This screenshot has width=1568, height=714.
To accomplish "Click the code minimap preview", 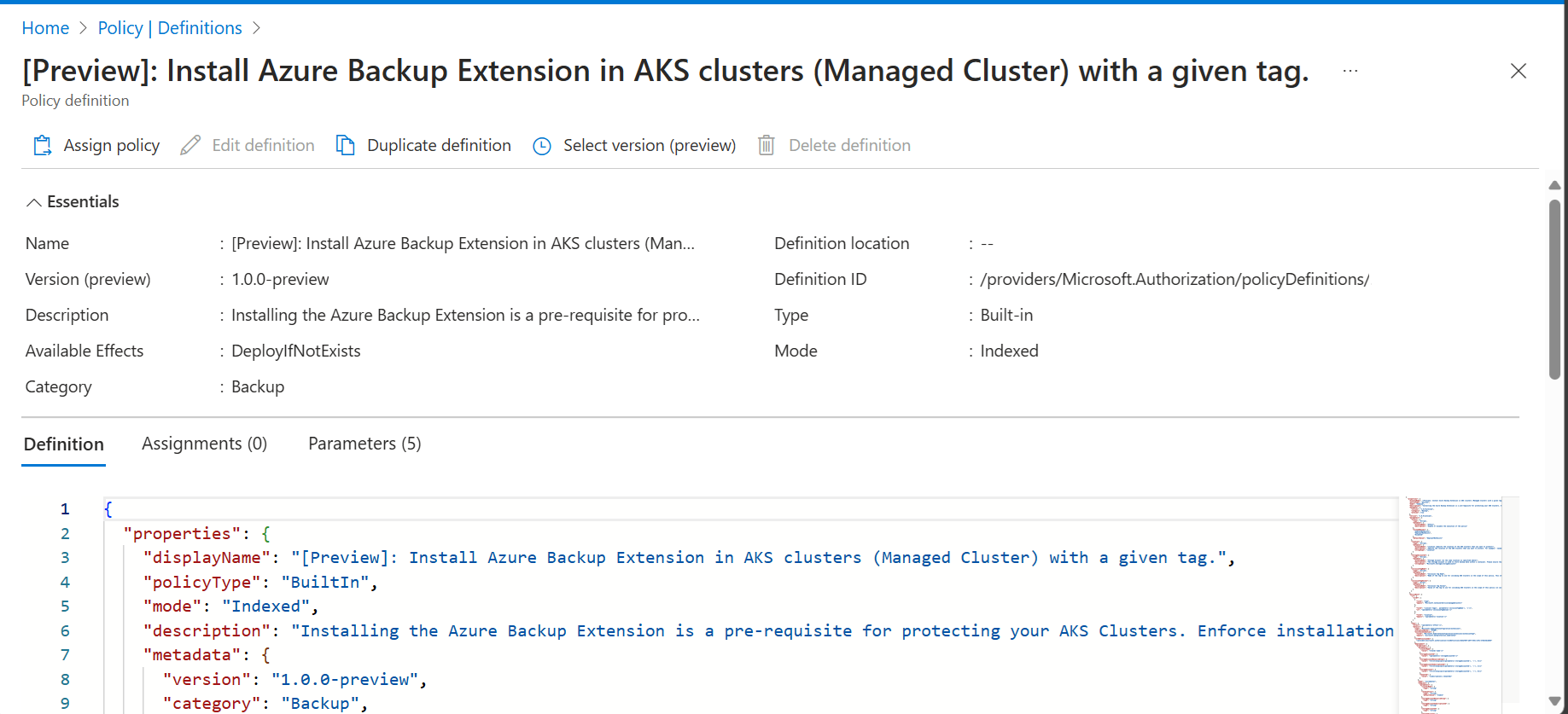I will pyautogui.click(x=1455, y=597).
